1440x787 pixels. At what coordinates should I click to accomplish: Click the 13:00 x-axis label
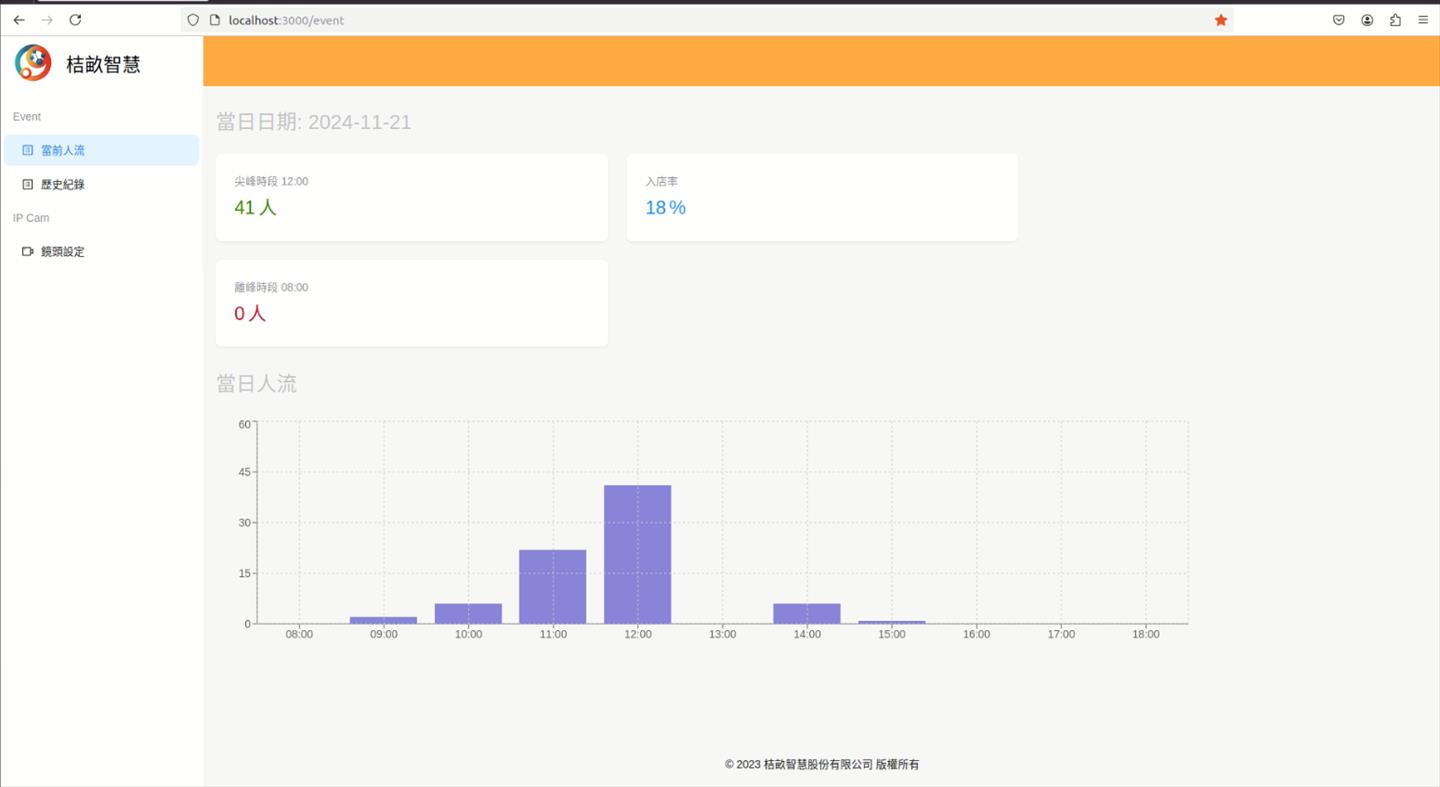(x=723, y=635)
